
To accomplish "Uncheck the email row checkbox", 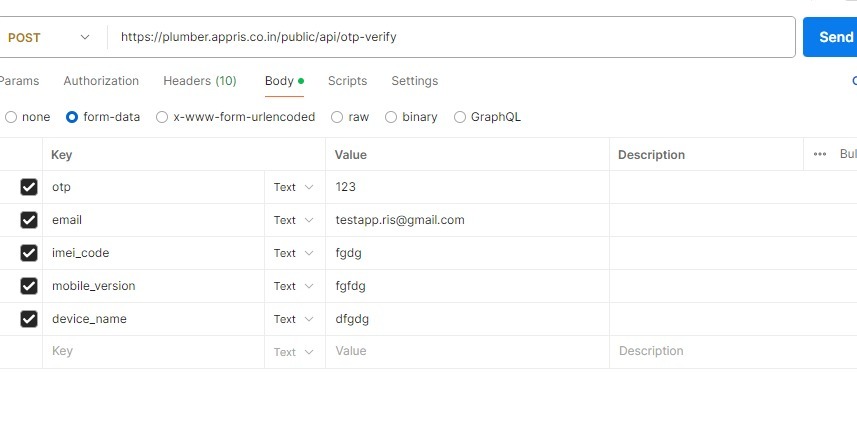I will [x=29, y=220].
